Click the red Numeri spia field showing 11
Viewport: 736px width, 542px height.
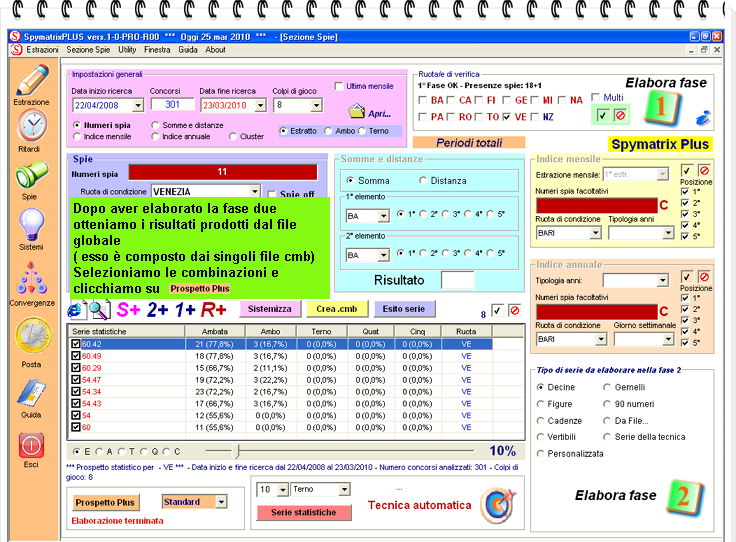(223, 172)
